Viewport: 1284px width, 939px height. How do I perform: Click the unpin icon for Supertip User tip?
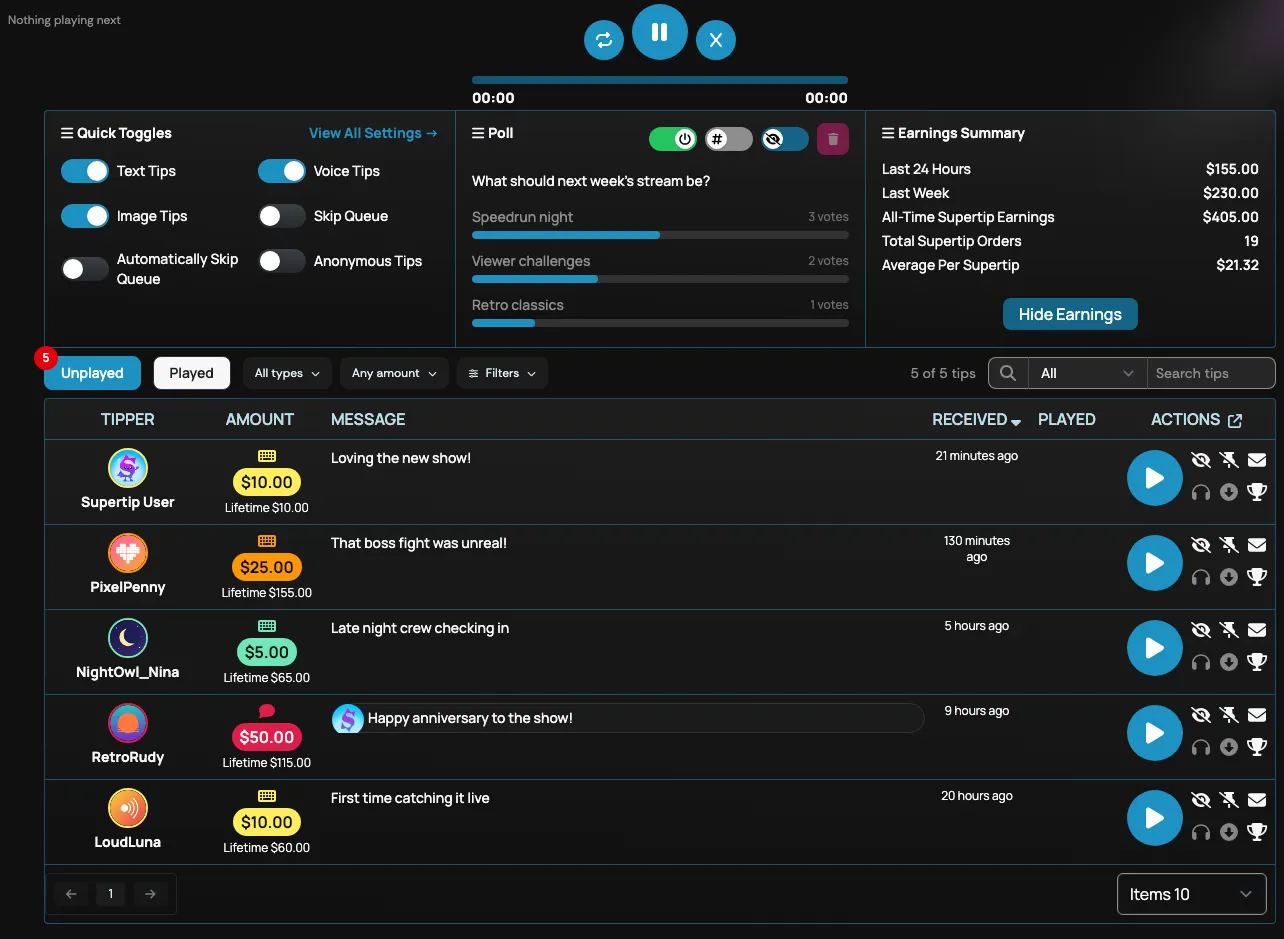point(1229,460)
